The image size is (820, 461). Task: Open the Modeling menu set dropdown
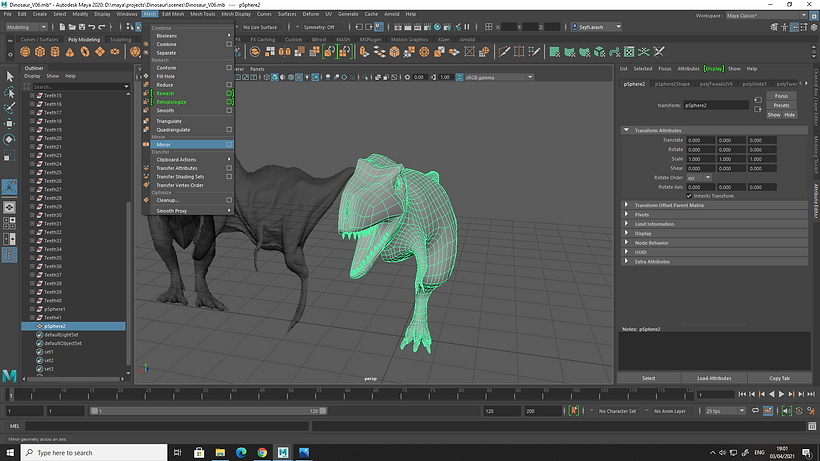coord(26,27)
